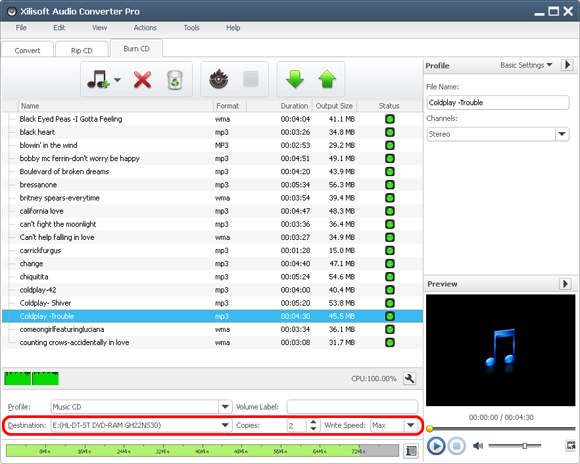This screenshot has height=464, width=580.
Task: Click green status icon for coldplay-42 row
Action: point(390,290)
